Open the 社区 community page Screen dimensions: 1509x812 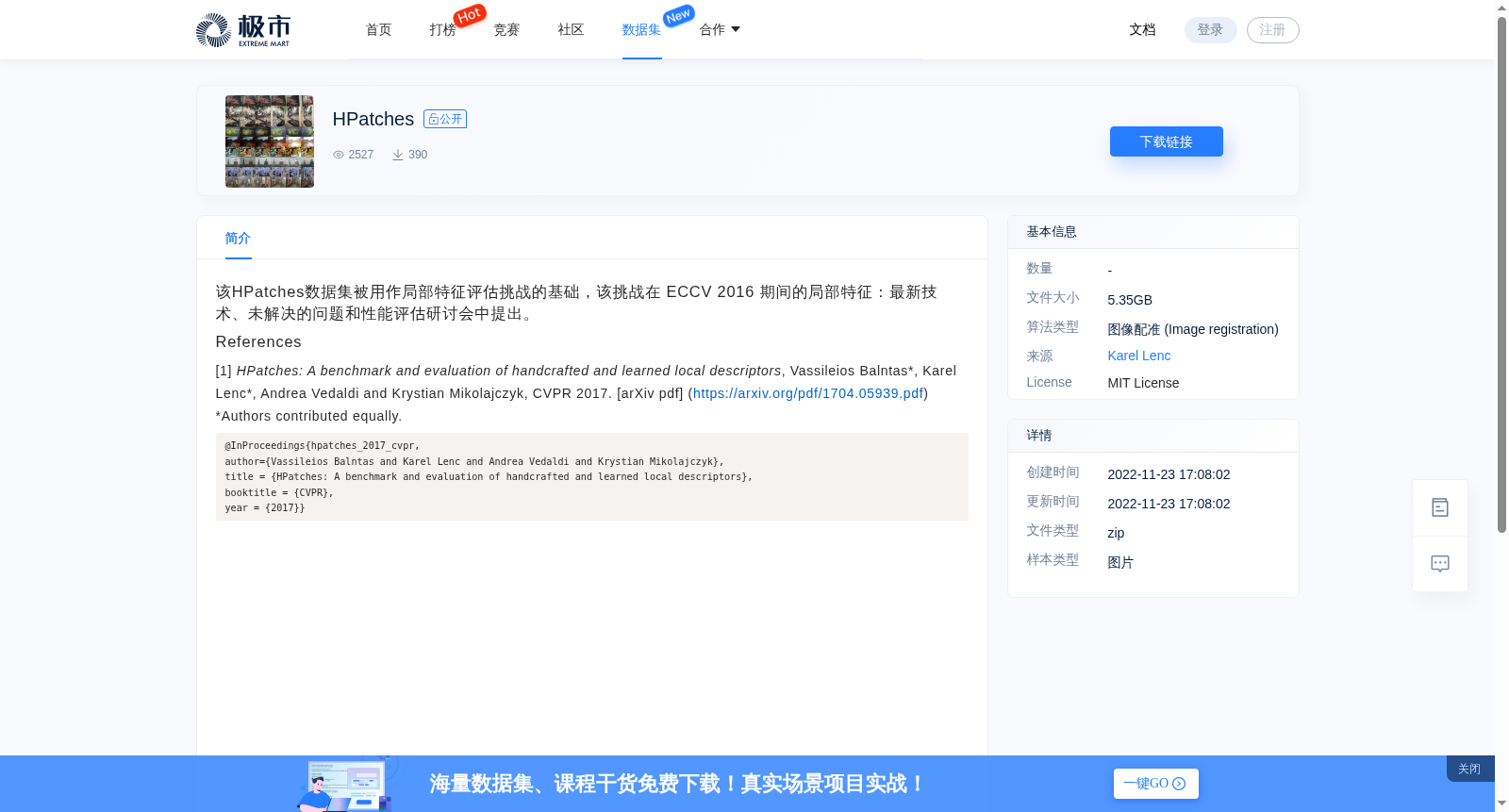[571, 30]
